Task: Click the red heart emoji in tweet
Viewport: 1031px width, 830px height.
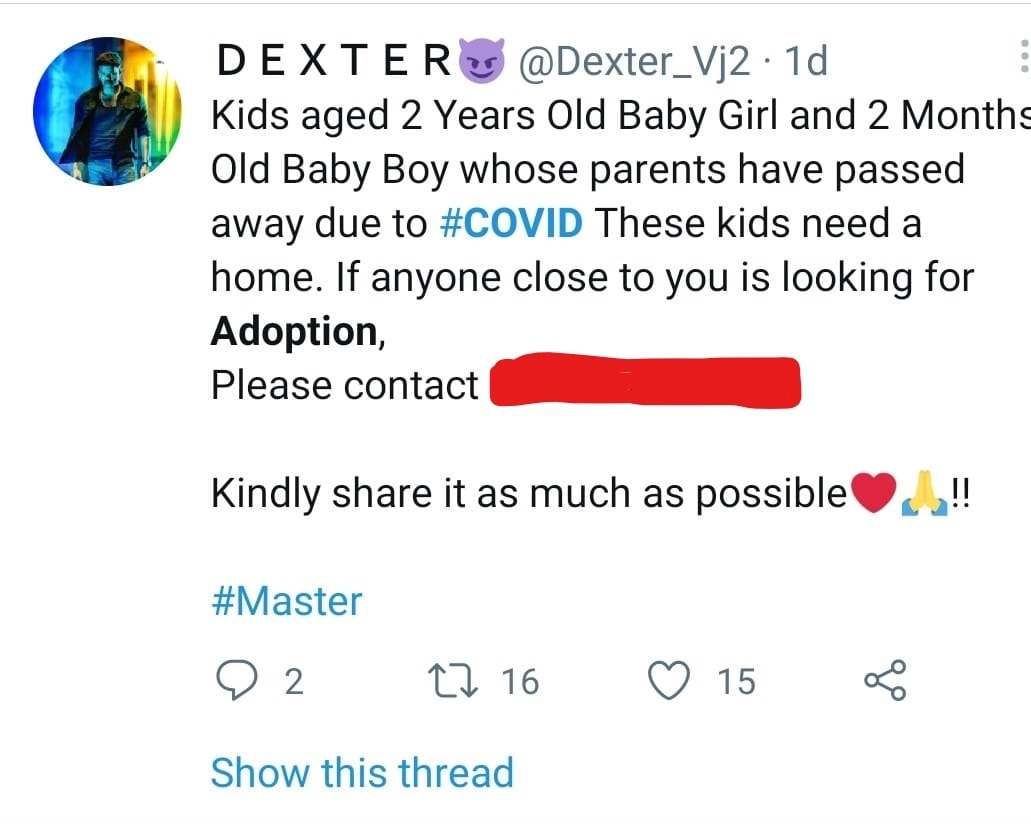Action: (870, 494)
